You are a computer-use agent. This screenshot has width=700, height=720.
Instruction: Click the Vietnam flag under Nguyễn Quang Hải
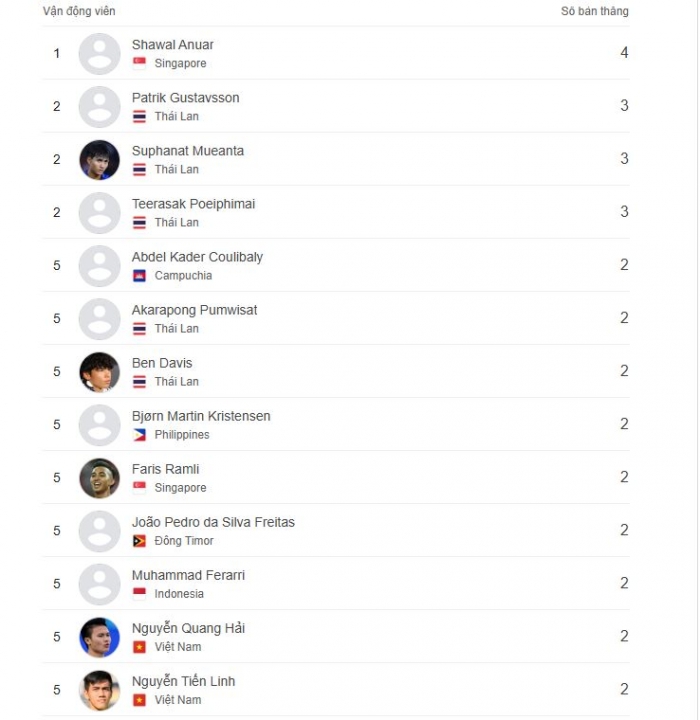pyautogui.click(x=139, y=646)
